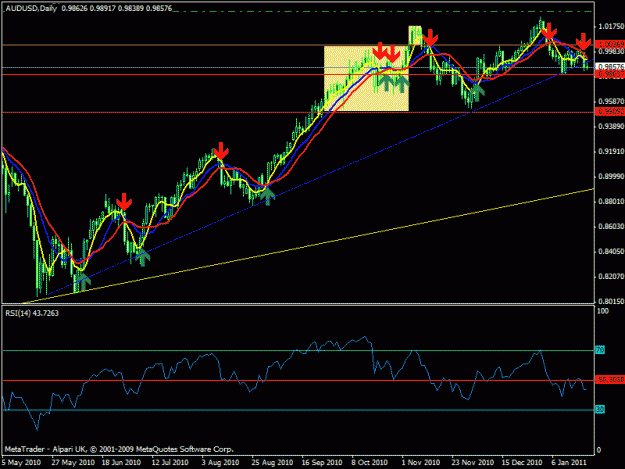Select the red horizontal 50 line in RSI
The width and height of the screenshot is (625, 469).
tap(298, 381)
